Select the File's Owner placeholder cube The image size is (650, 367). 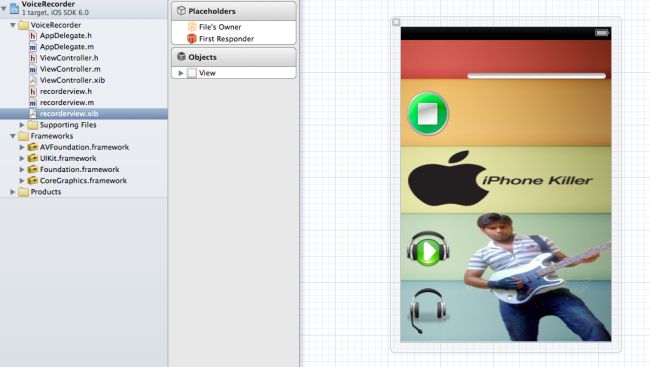click(x=192, y=27)
